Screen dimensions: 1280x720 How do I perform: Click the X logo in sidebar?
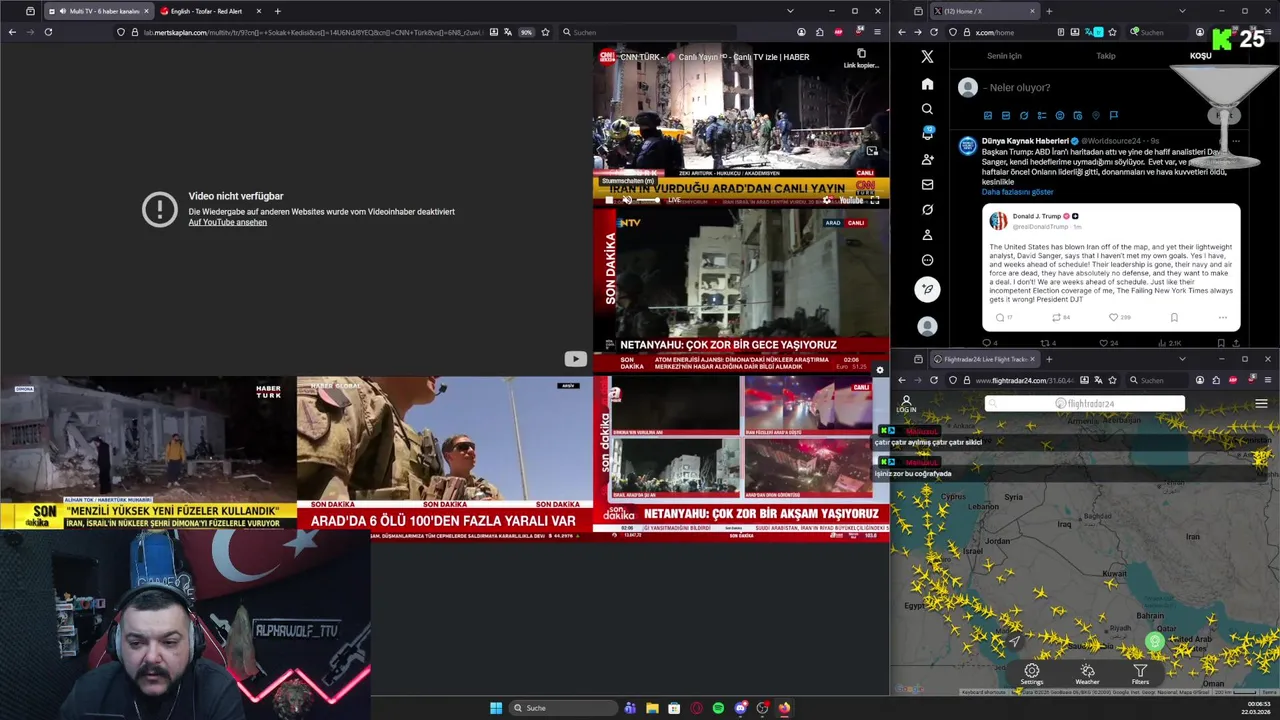coord(927,57)
